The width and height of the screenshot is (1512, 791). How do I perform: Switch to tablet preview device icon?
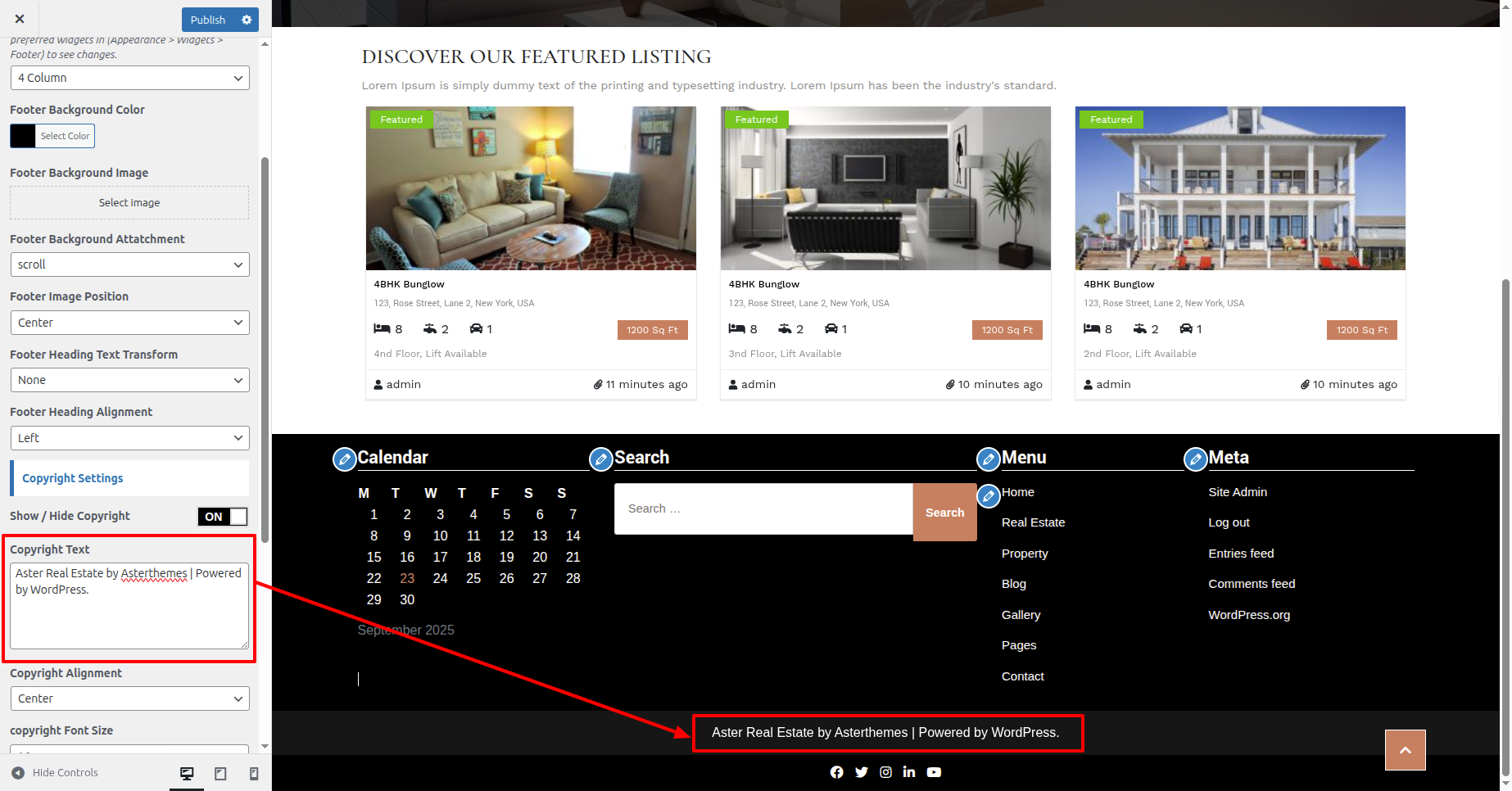220,773
